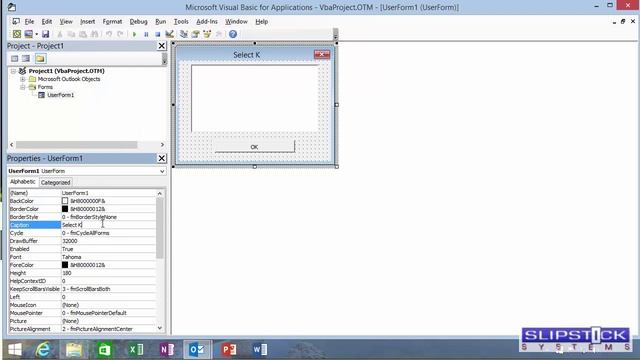Click the project tree horizontal scrollbar right arrow

[162, 145]
